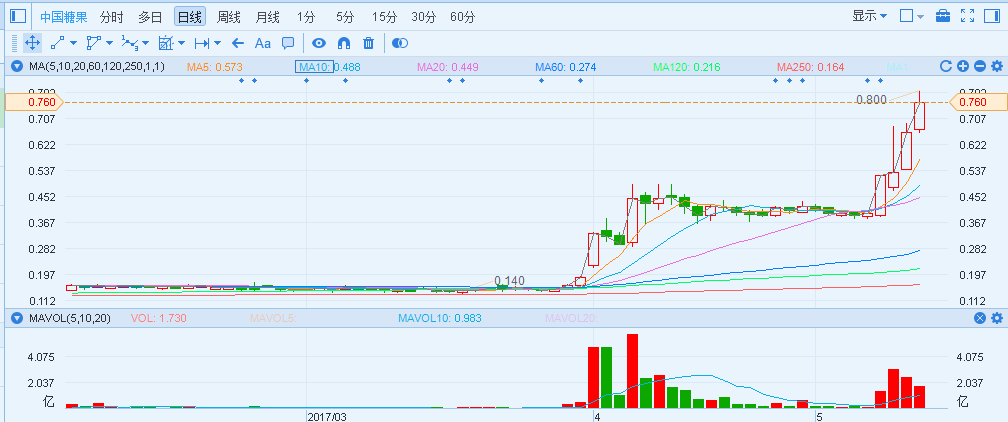Toggle the MA120 line label
The width and height of the screenshot is (1008, 422).
[687, 67]
